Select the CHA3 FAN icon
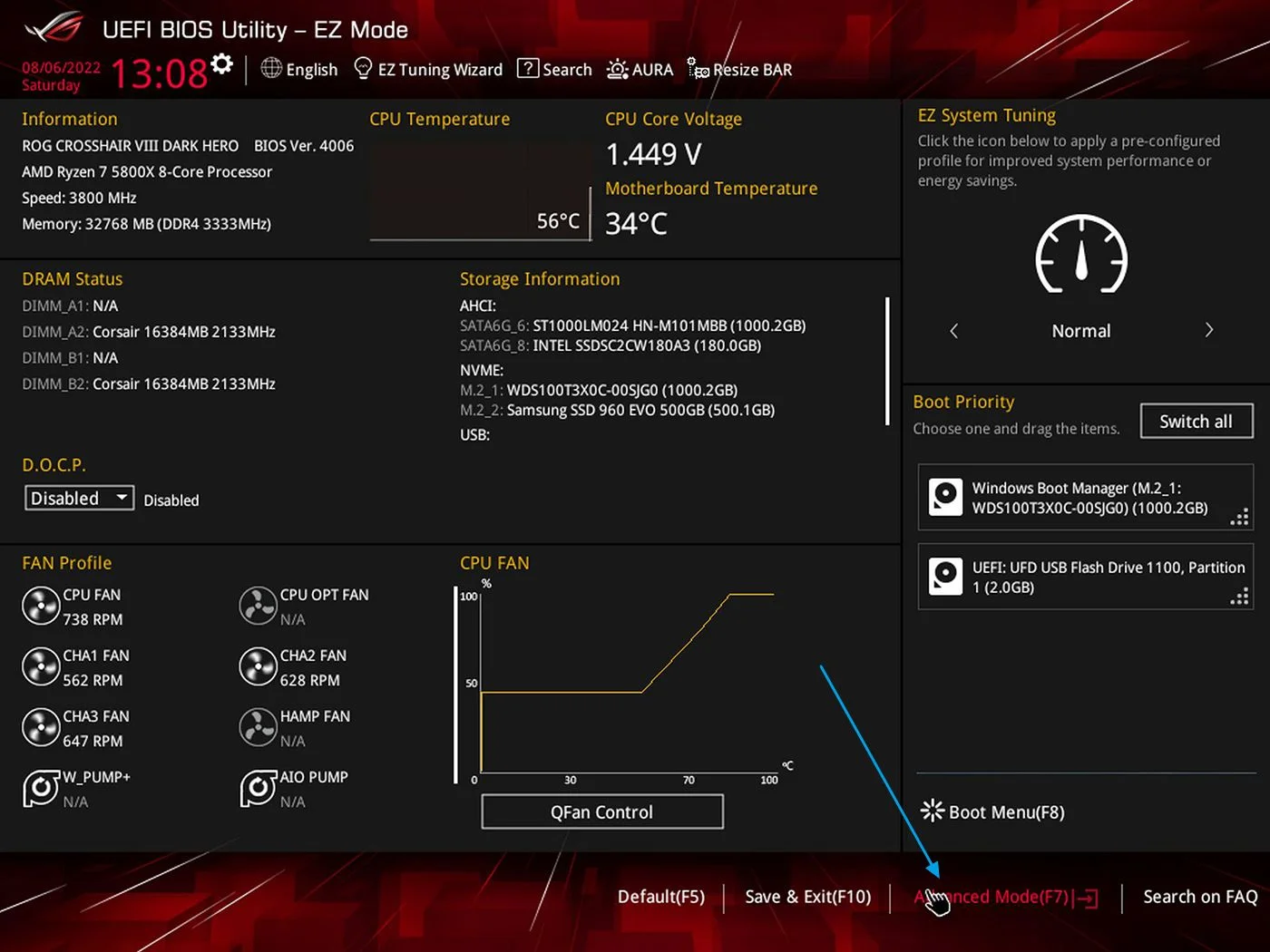Screen dimensions: 1270x952 [41, 728]
